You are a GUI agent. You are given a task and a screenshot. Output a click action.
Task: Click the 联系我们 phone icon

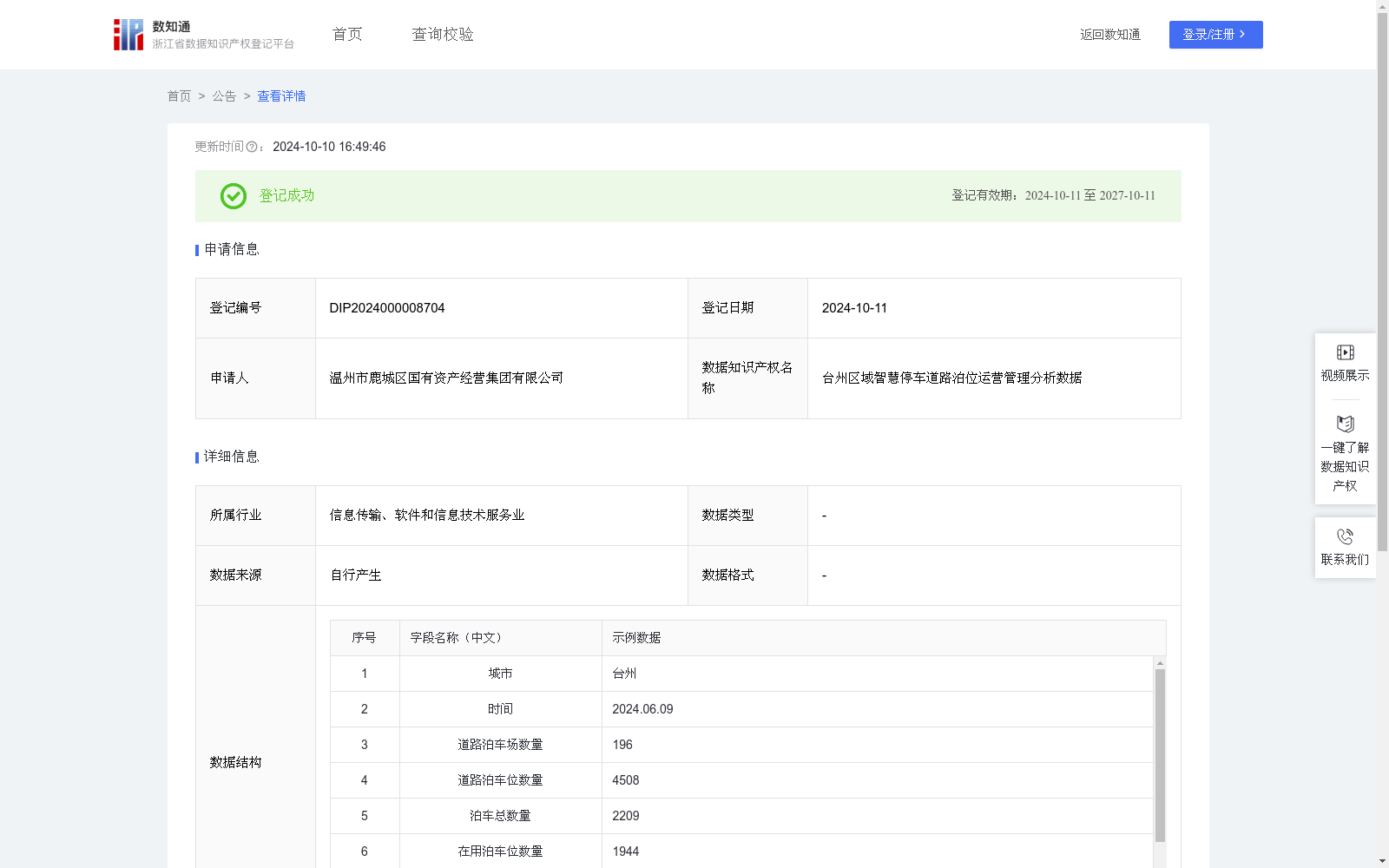(1345, 537)
